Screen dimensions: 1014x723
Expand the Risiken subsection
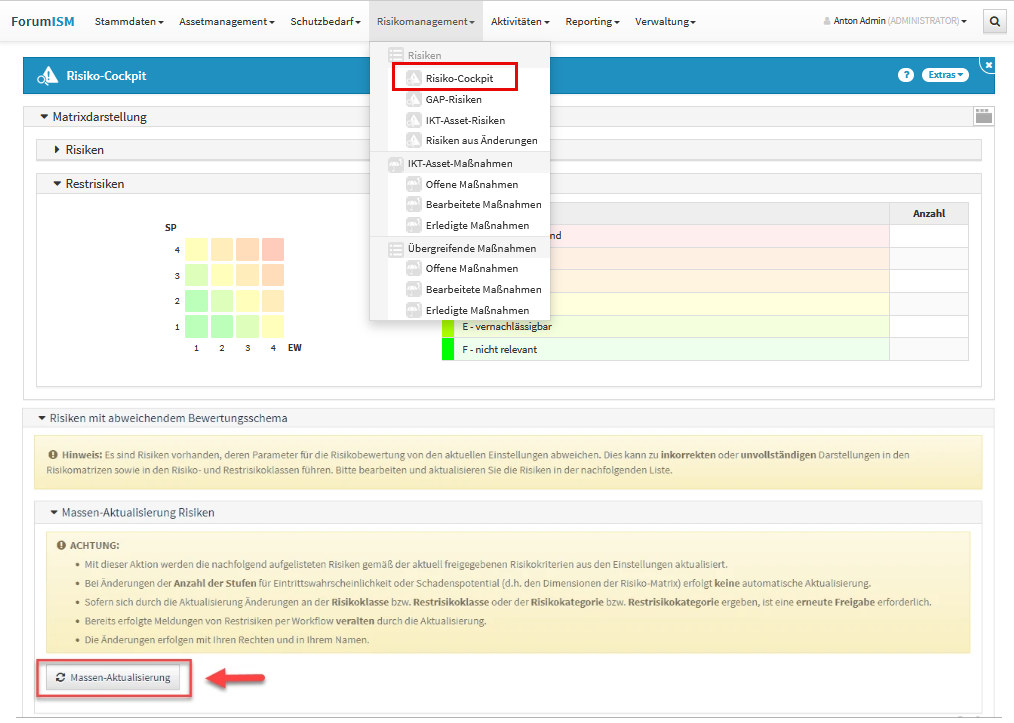(58, 150)
